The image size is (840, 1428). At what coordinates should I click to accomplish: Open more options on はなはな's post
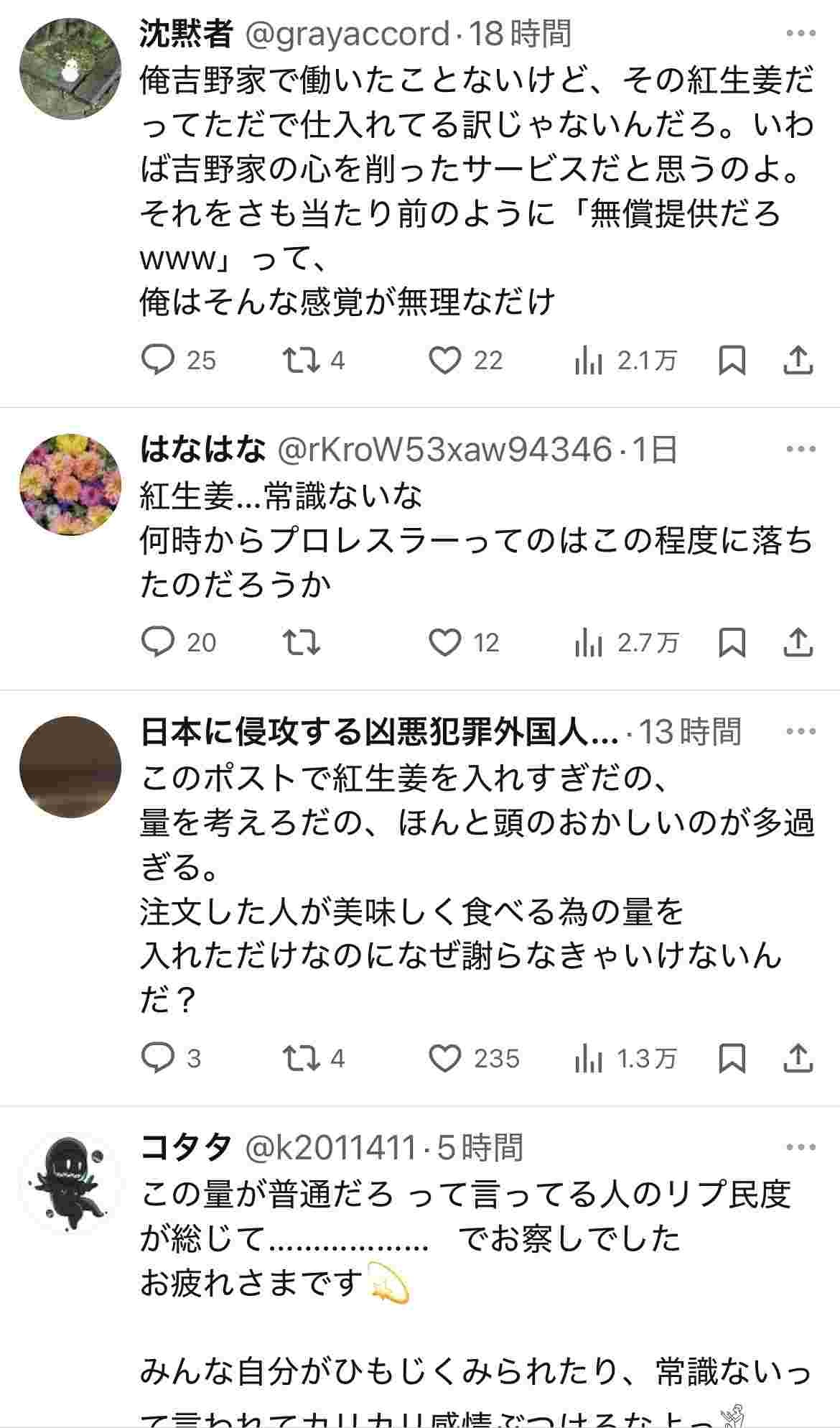tap(801, 450)
